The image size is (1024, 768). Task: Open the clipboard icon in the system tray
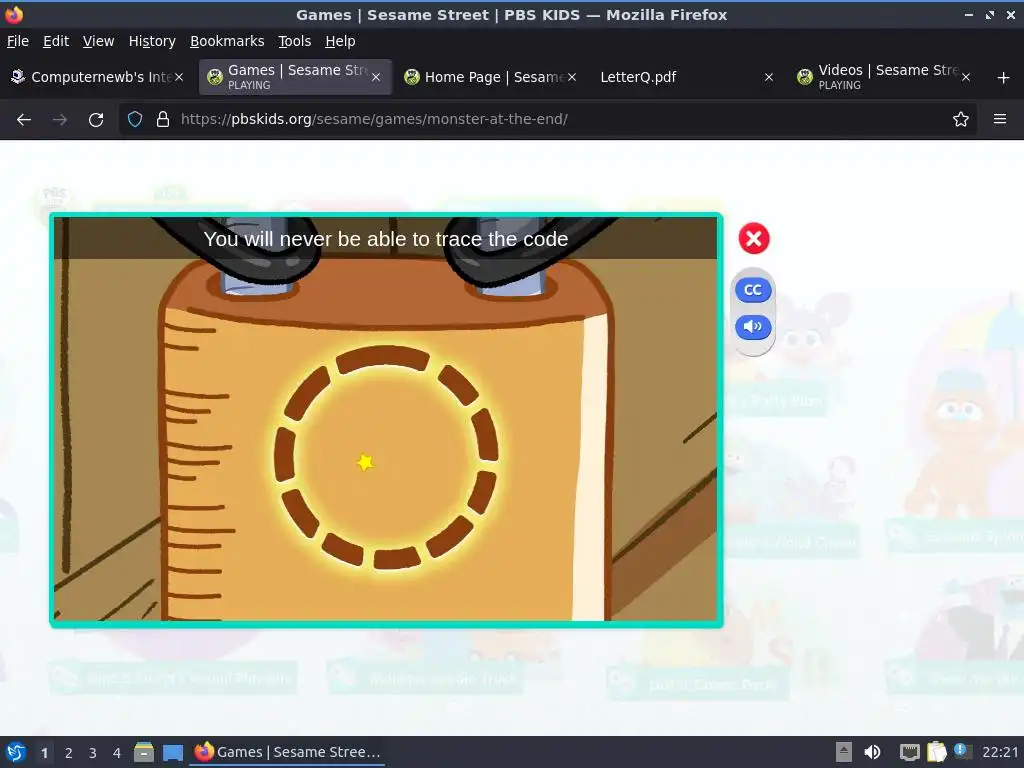click(936, 752)
